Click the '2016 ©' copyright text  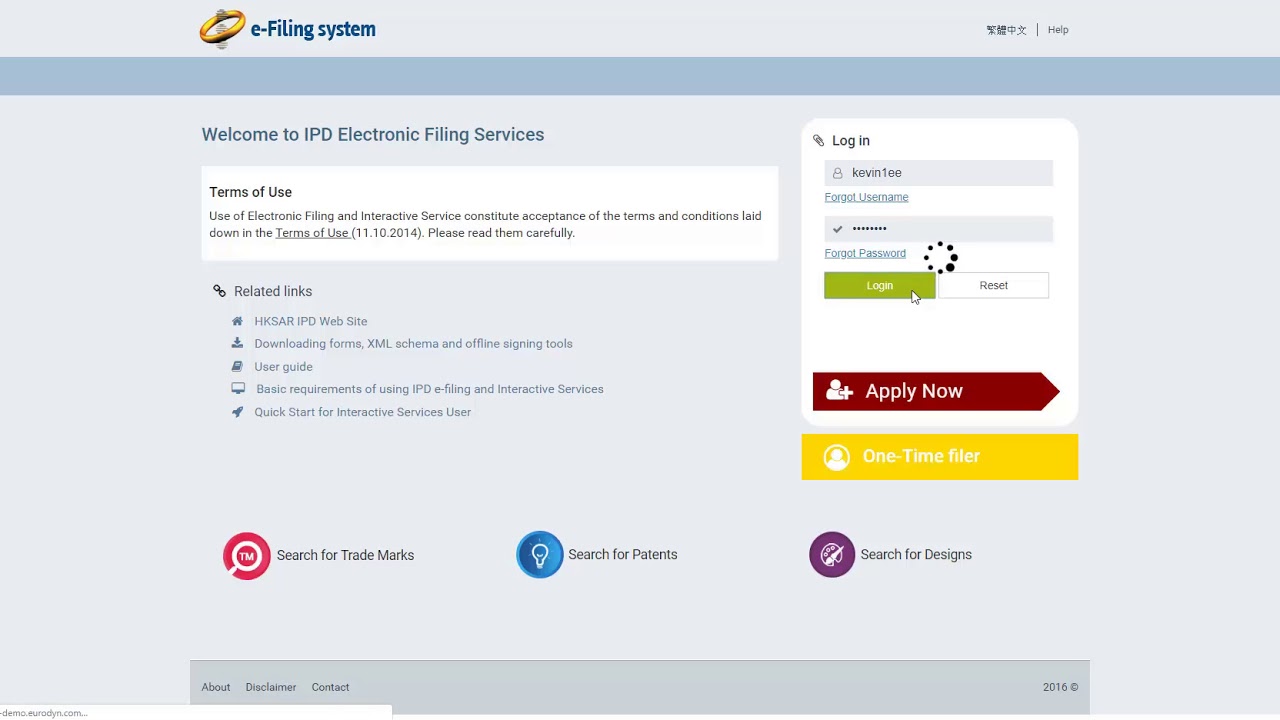(1060, 687)
